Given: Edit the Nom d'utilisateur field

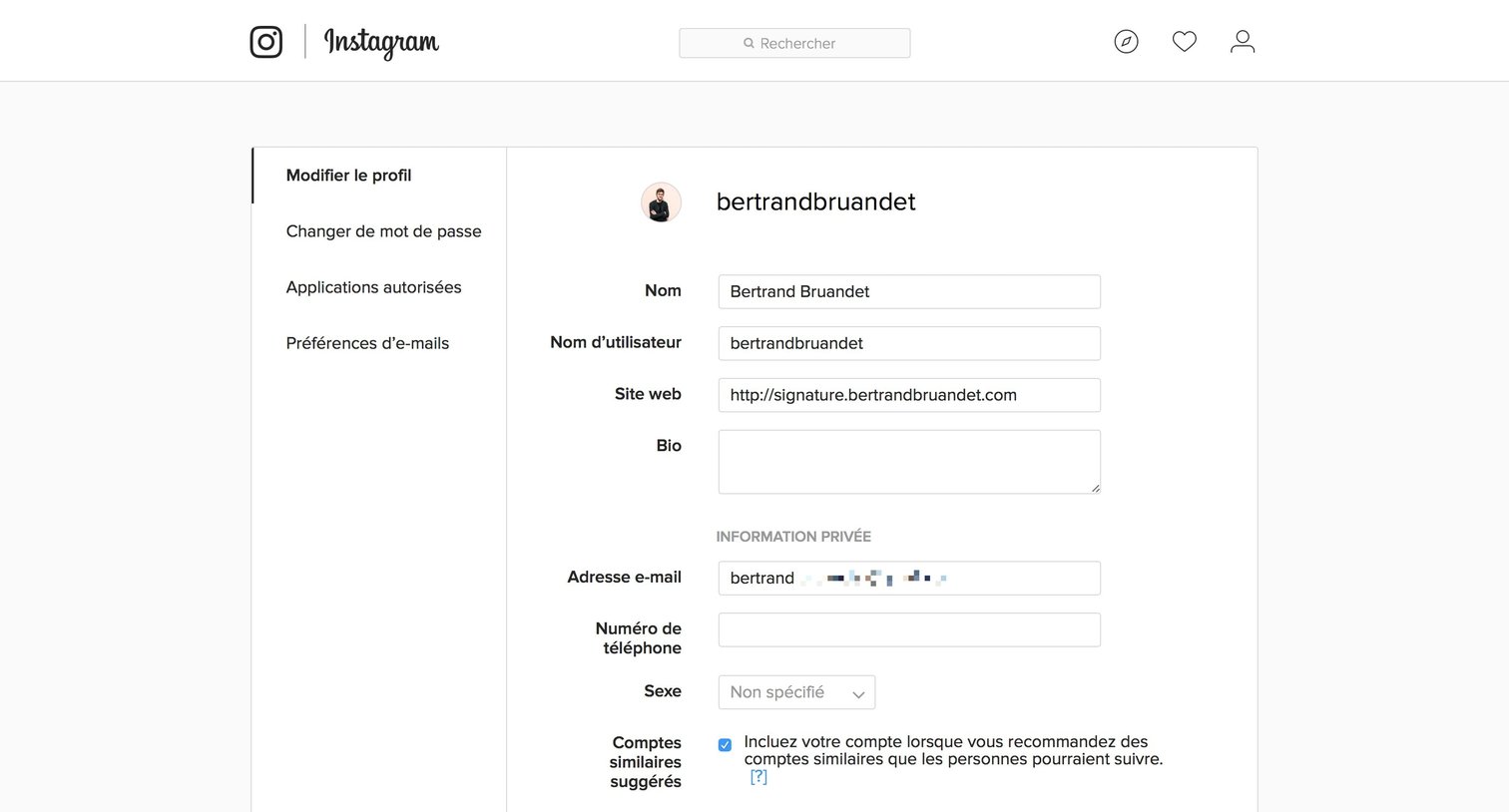Looking at the screenshot, I should (909, 343).
